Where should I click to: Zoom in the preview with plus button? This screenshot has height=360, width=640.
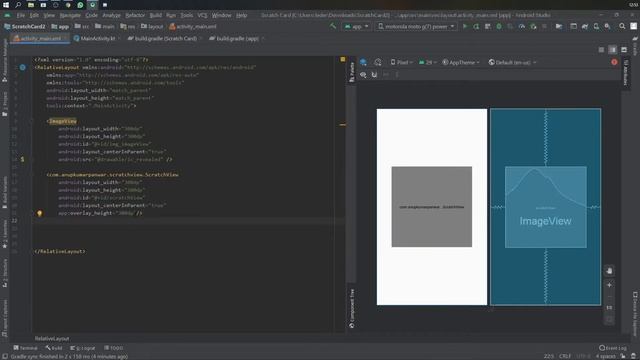click(x=609, y=285)
